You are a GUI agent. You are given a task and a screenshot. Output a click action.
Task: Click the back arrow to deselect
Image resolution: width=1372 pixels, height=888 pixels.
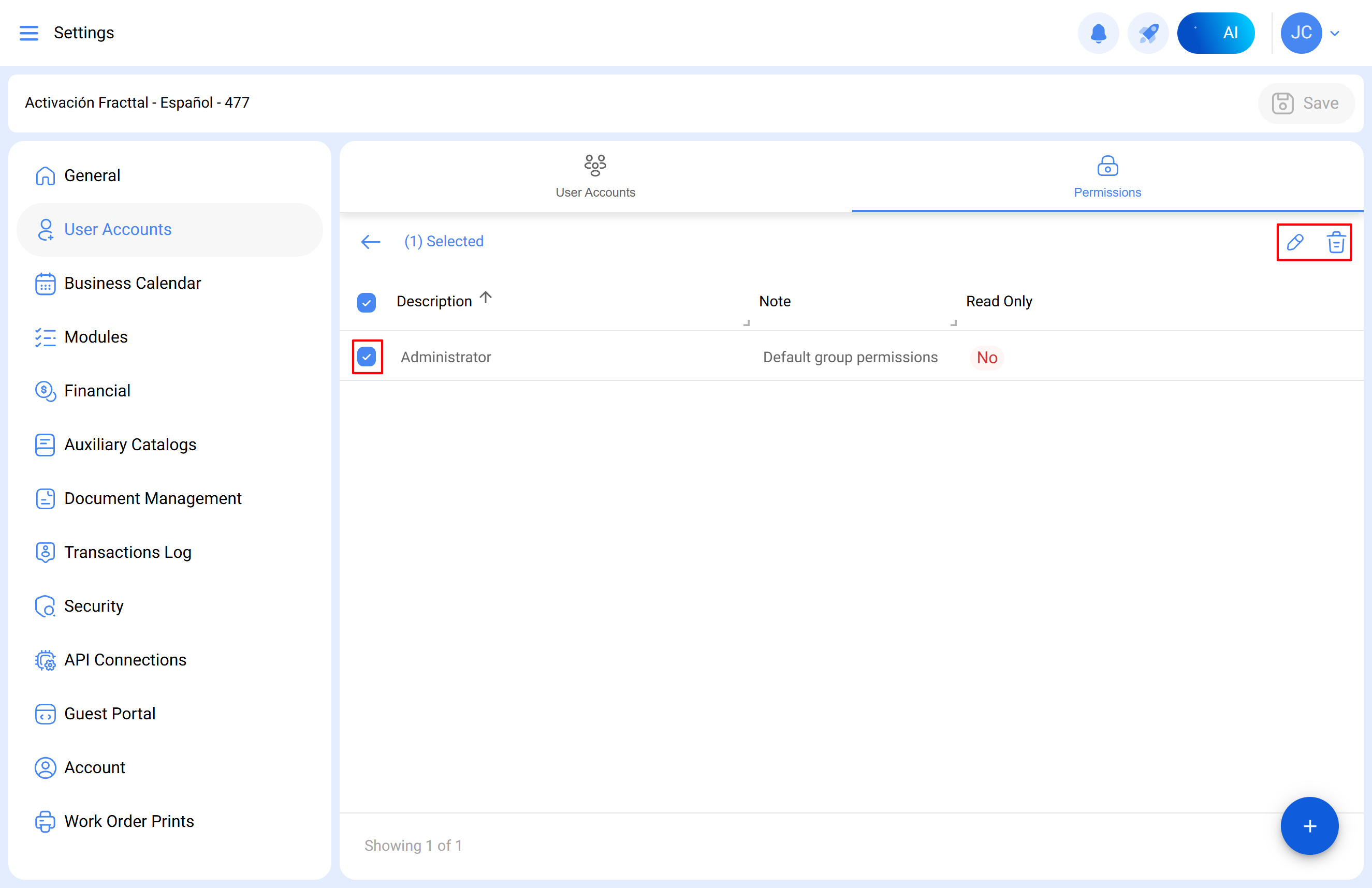[370, 242]
